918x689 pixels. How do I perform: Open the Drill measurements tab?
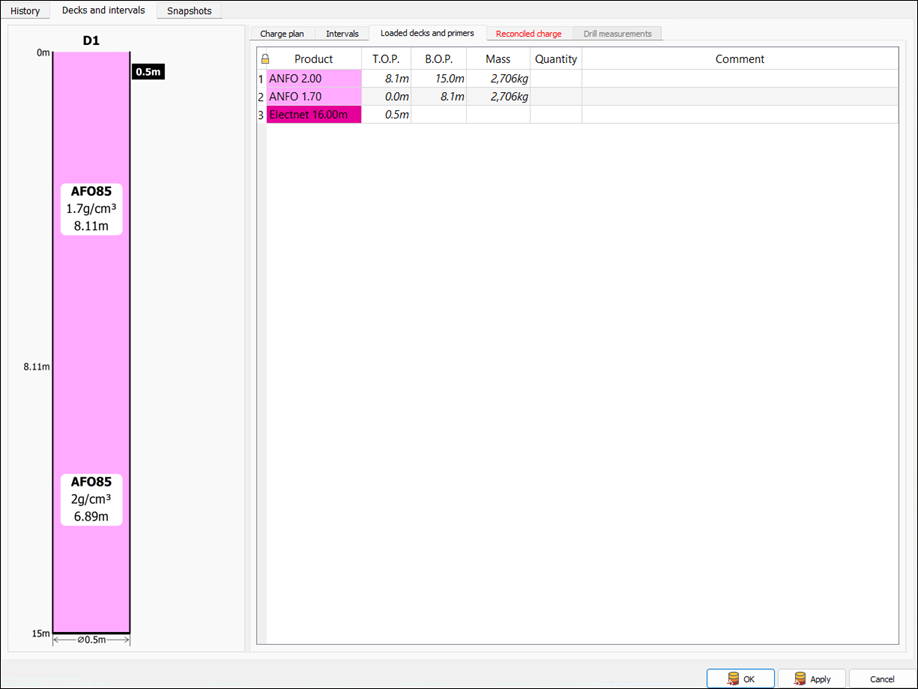point(617,33)
